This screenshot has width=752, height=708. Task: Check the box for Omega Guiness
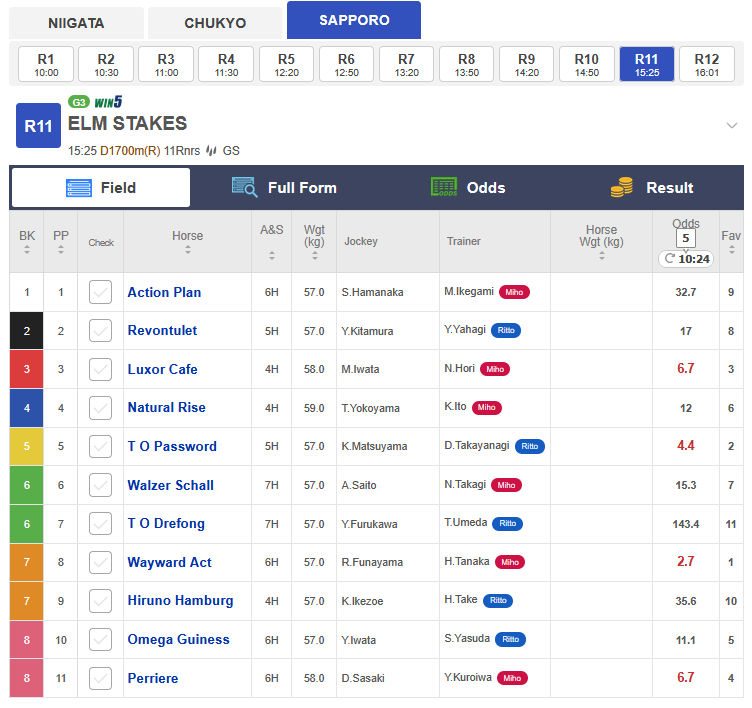click(x=100, y=639)
